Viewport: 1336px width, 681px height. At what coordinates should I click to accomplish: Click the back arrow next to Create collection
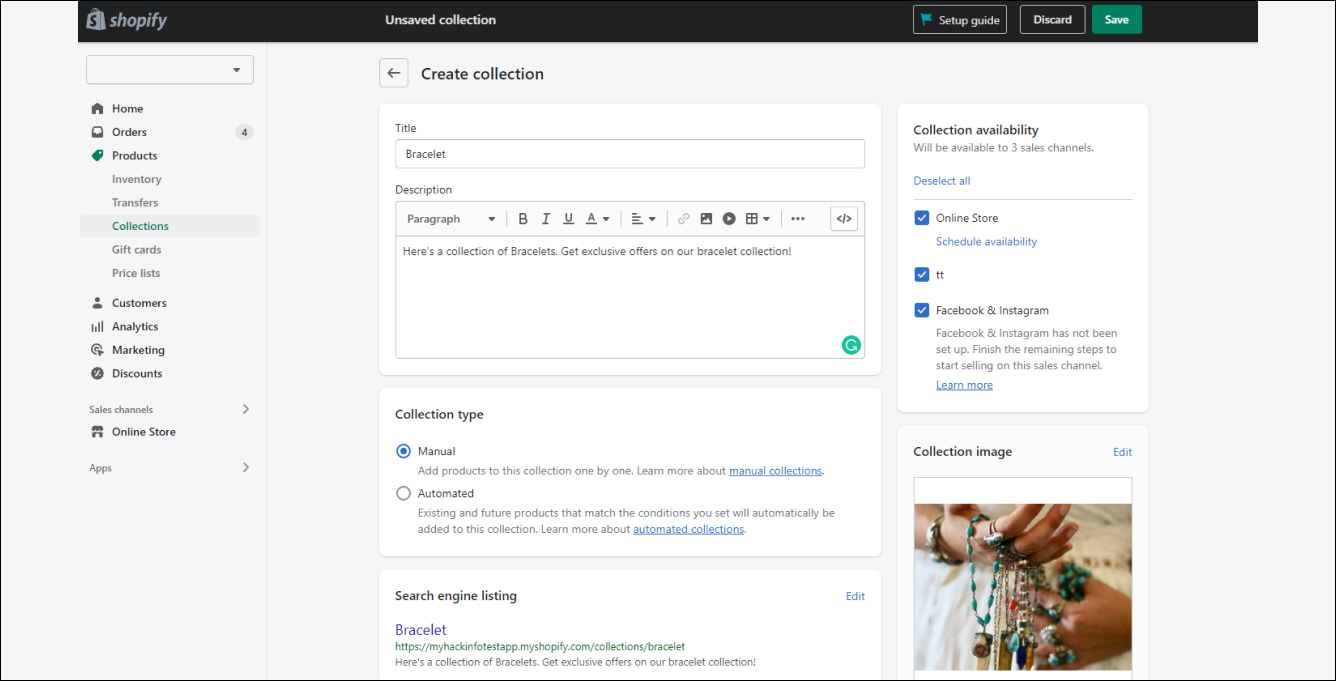point(394,73)
